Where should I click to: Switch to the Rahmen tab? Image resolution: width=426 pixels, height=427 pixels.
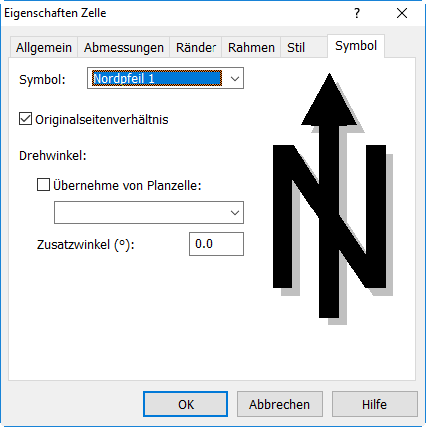(251, 47)
